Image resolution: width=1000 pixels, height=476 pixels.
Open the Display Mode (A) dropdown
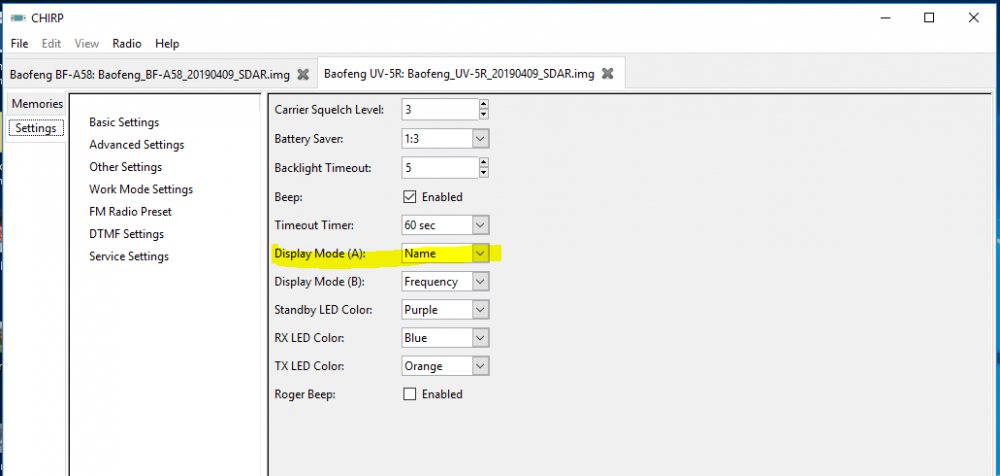[480, 253]
